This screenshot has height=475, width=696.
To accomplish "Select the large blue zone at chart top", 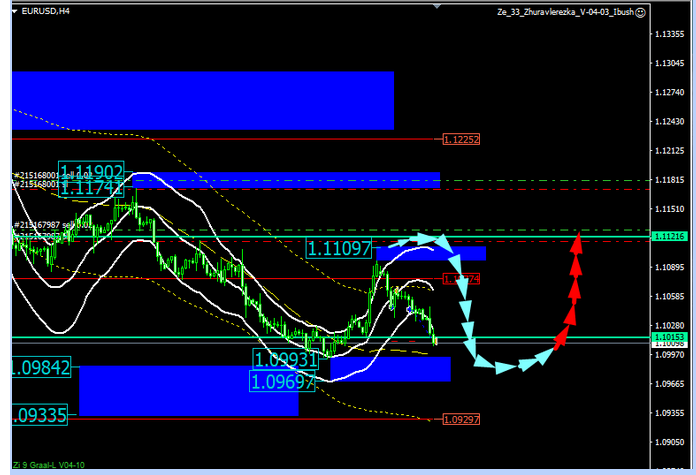I will 202,100.
